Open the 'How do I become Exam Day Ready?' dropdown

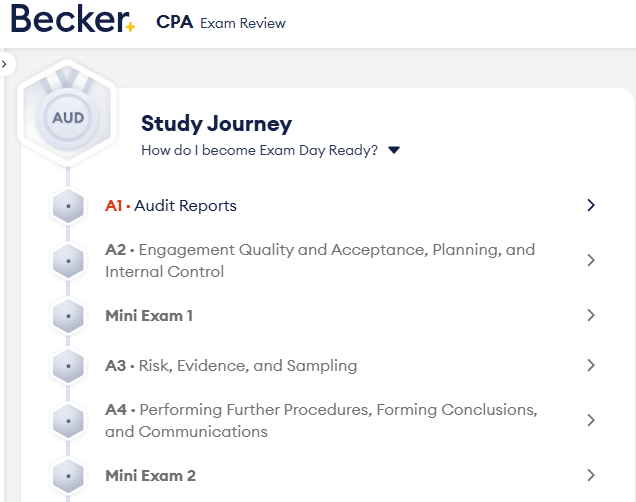[x=393, y=151]
